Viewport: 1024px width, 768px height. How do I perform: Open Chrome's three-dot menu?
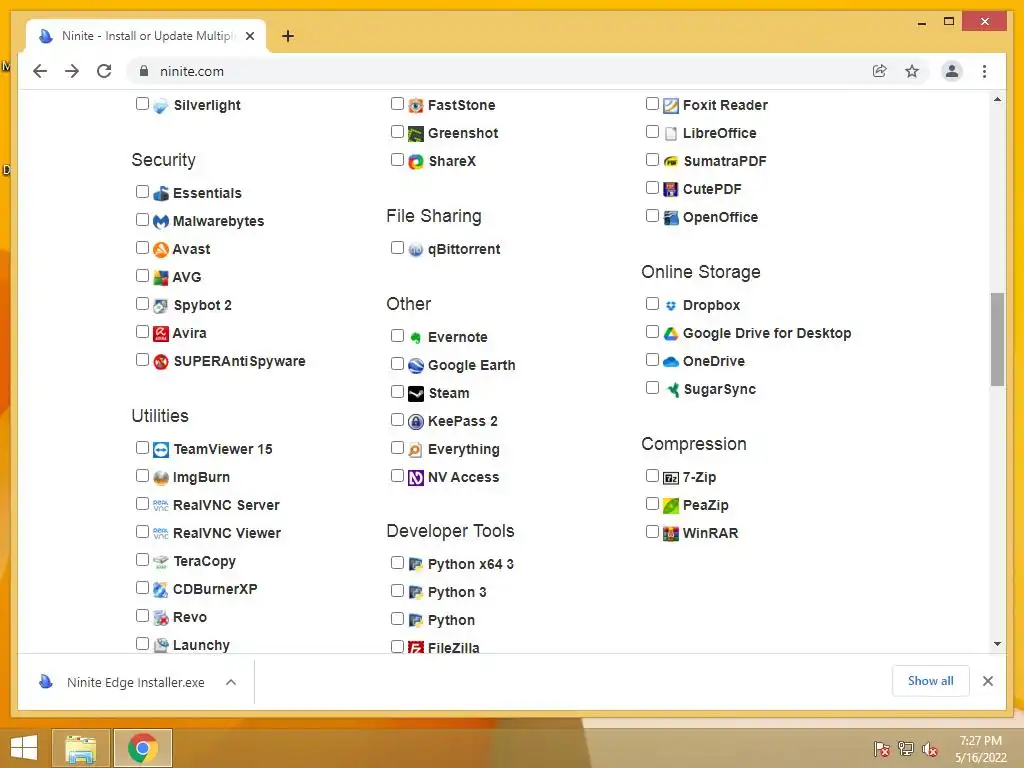point(984,71)
